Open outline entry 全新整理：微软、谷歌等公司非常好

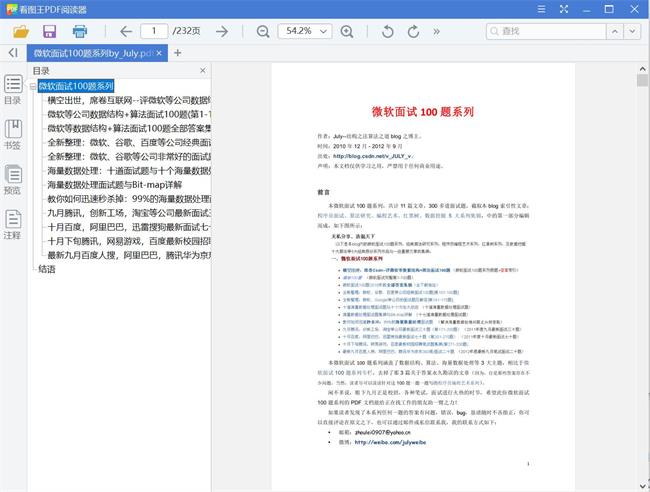coord(129,157)
